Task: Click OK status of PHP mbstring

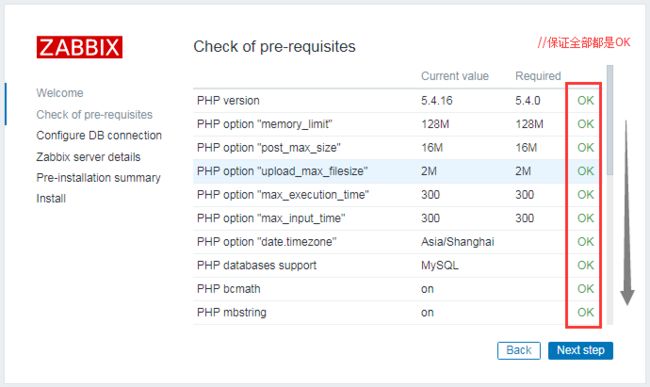Action: click(x=585, y=312)
